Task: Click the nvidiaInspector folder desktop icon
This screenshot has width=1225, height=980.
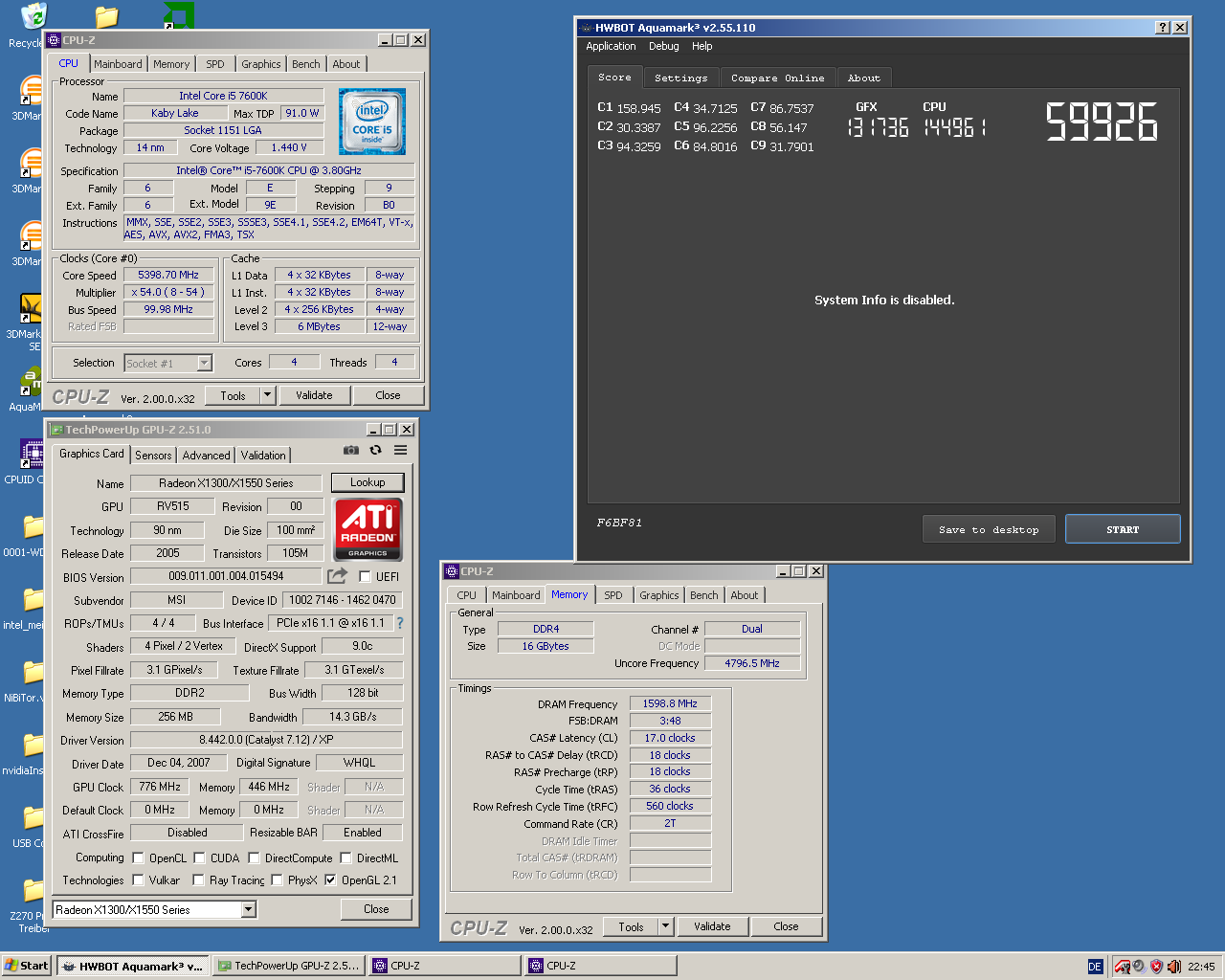Action: [x=33, y=745]
